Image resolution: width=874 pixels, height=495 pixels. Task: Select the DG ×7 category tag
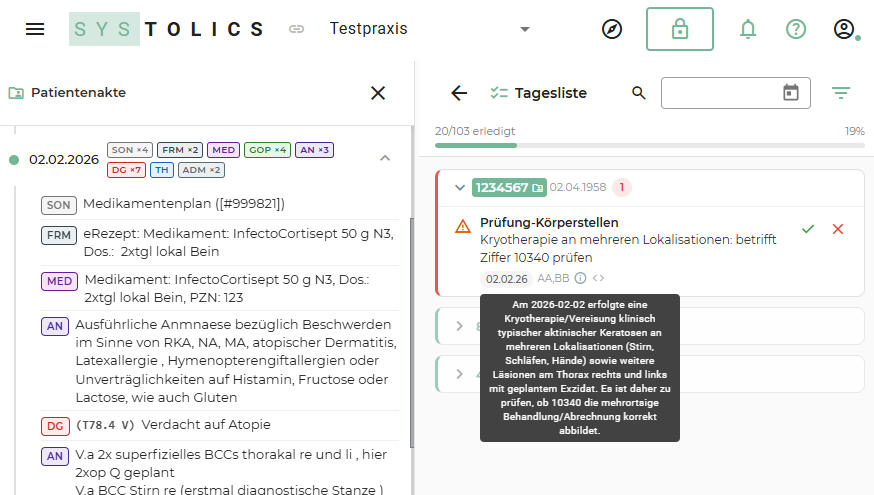tap(126, 170)
